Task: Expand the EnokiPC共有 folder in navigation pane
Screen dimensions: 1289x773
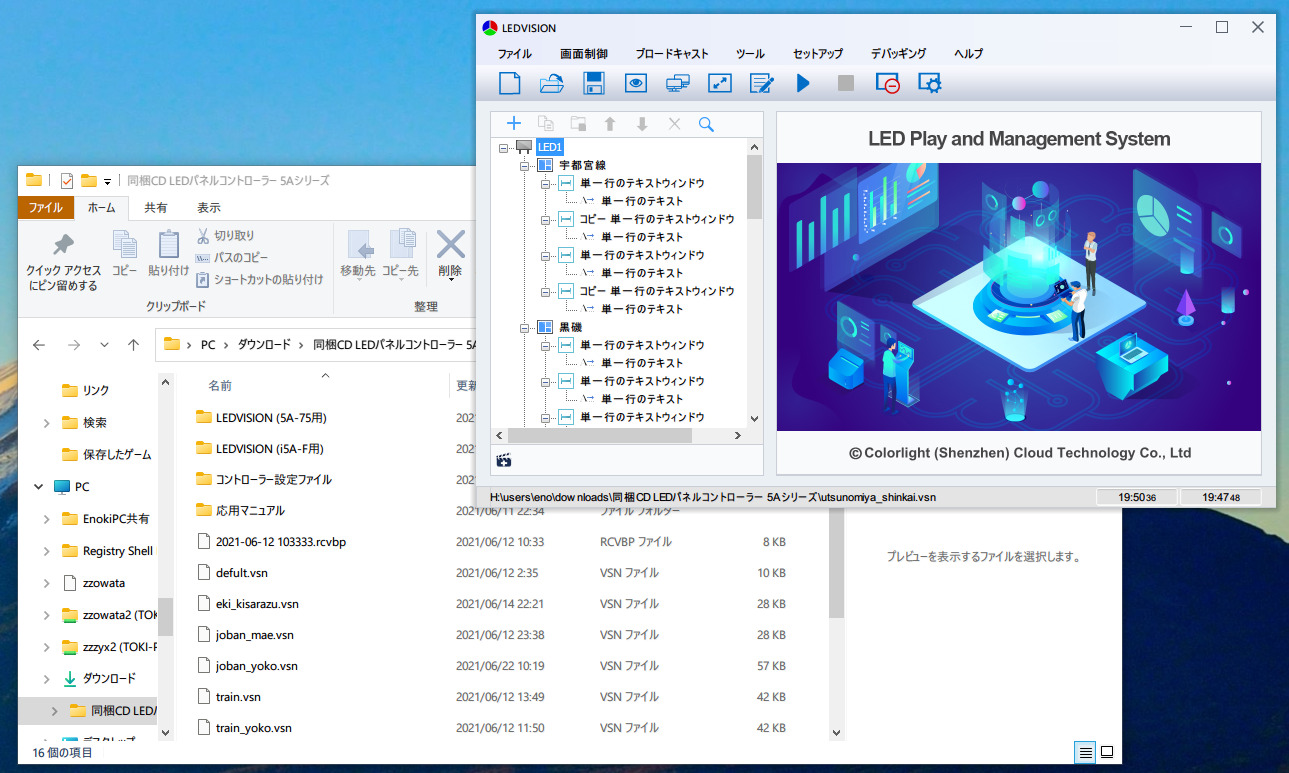Action: 47,519
